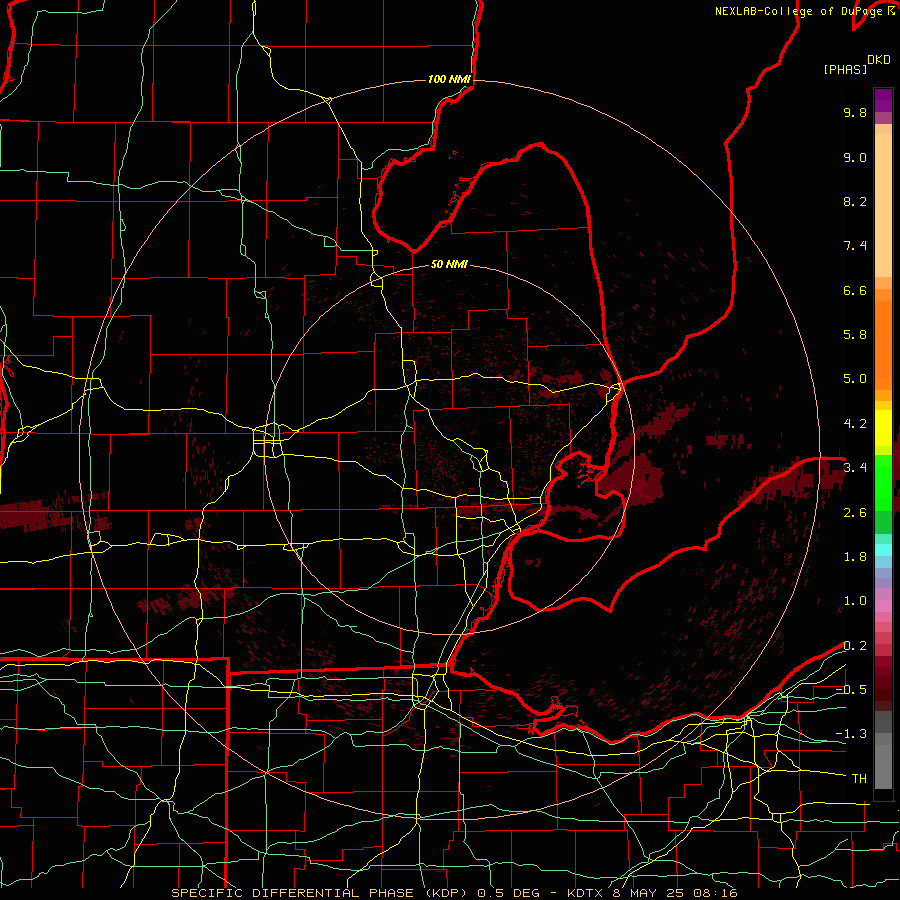Image resolution: width=900 pixels, height=900 pixels.
Task: Click the 50 NMI range ring label
Action: (x=449, y=264)
